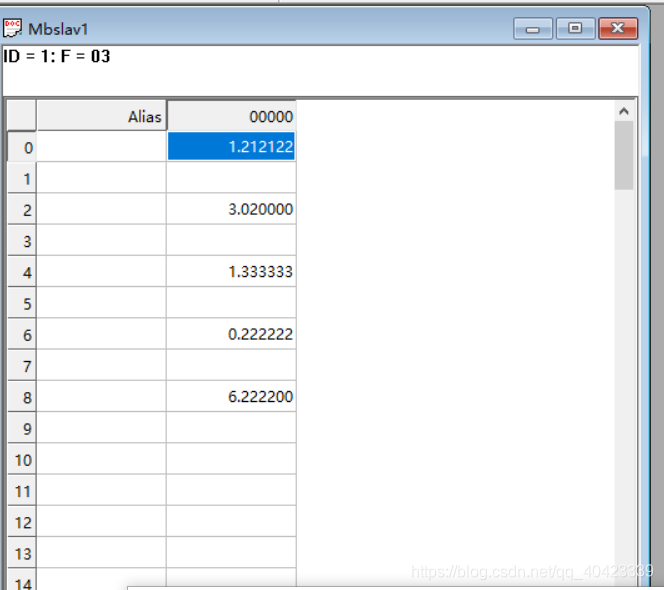The image size is (664, 590).
Task: Click row header 5
Action: pyautogui.click(x=22, y=303)
